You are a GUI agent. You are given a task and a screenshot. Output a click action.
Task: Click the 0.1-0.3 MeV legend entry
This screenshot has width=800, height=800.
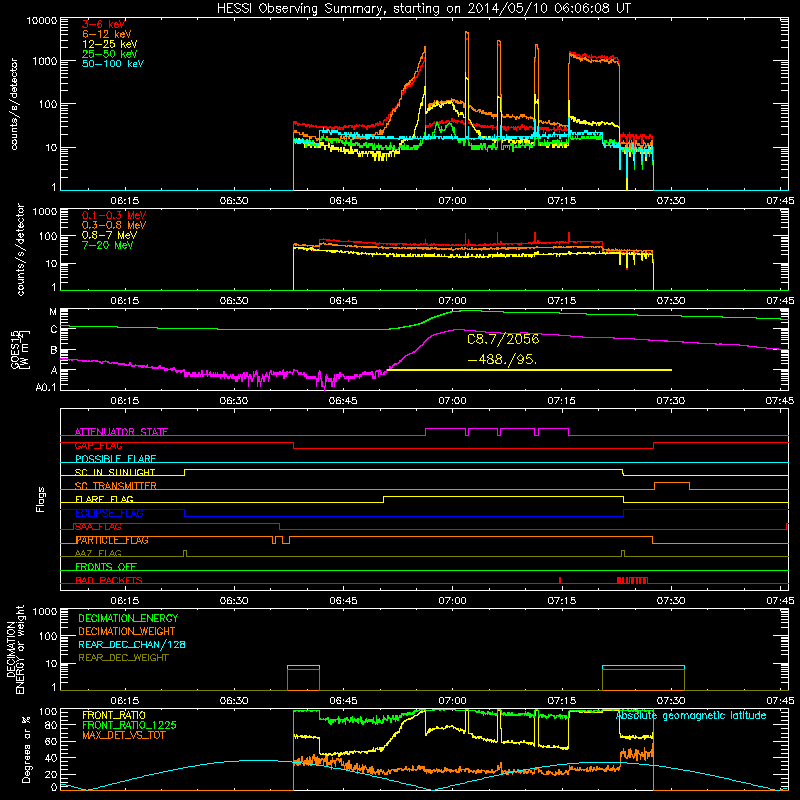tap(114, 215)
